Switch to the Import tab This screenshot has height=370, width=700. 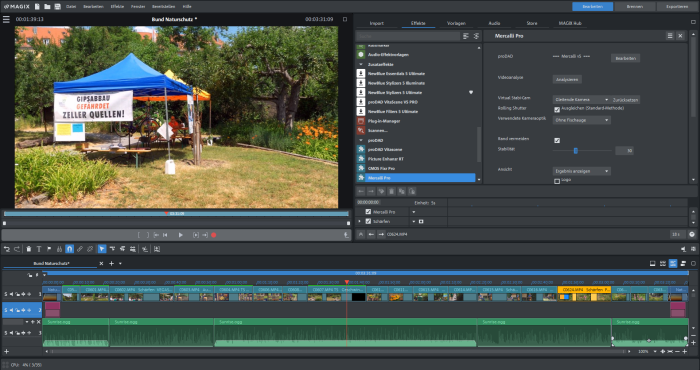point(376,23)
